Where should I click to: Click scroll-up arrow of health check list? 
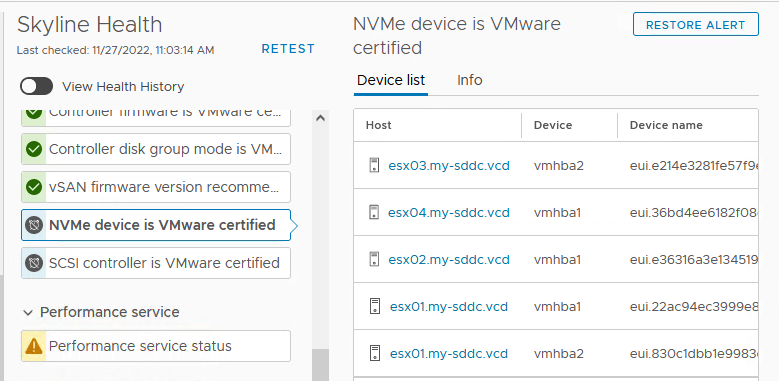[320, 118]
